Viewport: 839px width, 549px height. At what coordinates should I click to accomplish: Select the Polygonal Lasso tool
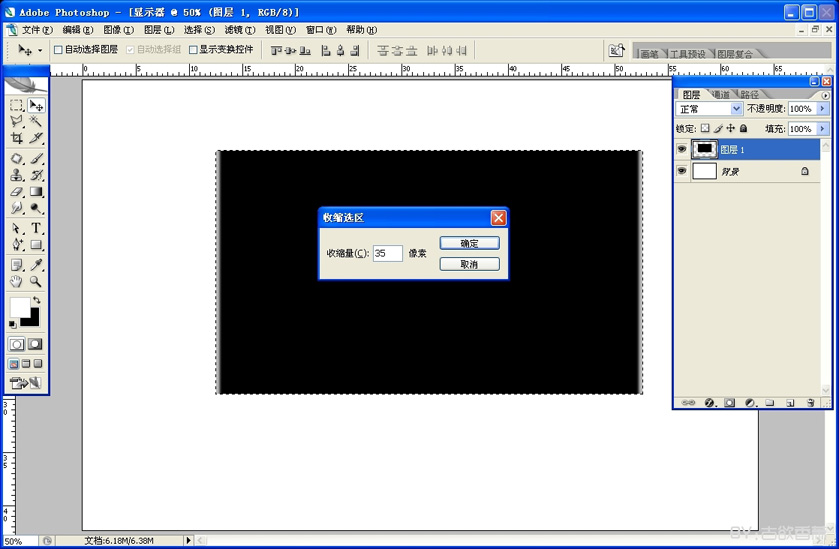tap(17, 121)
